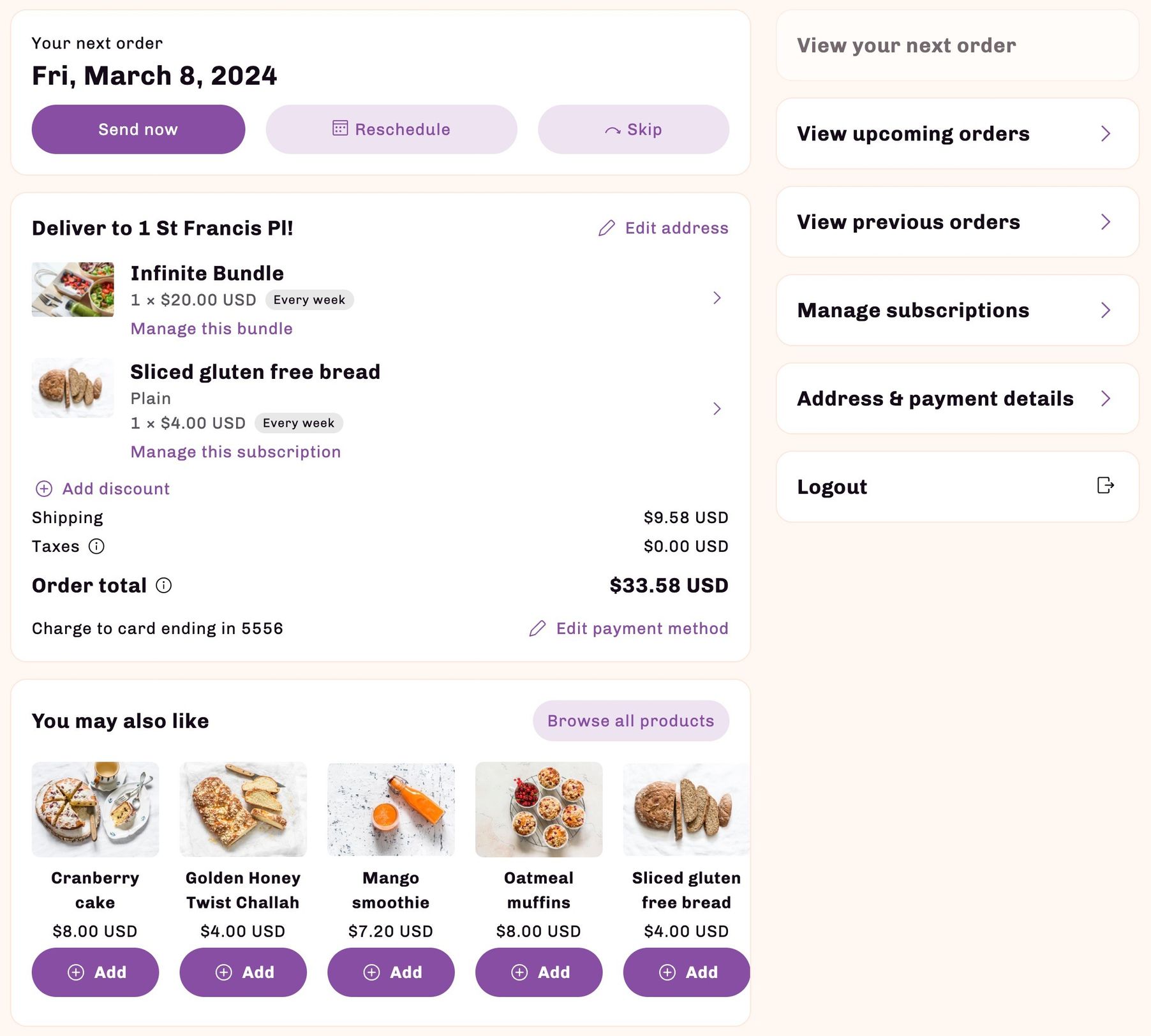Open View upcoming orders chevron
The height and width of the screenshot is (1036, 1151).
click(1106, 134)
